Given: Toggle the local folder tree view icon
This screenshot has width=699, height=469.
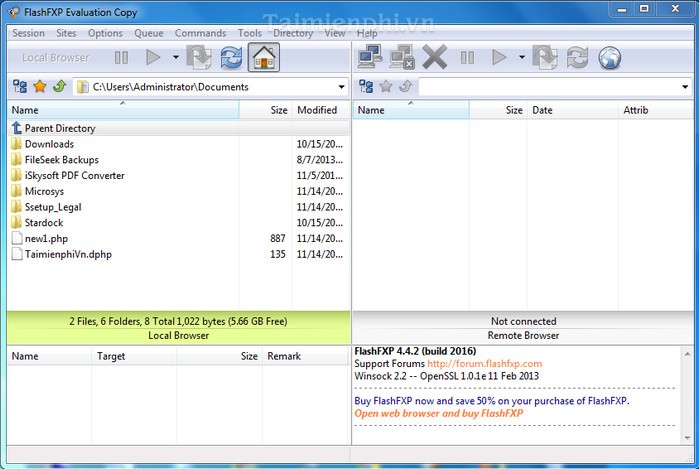Looking at the screenshot, I should pyautogui.click(x=20, y=87).
